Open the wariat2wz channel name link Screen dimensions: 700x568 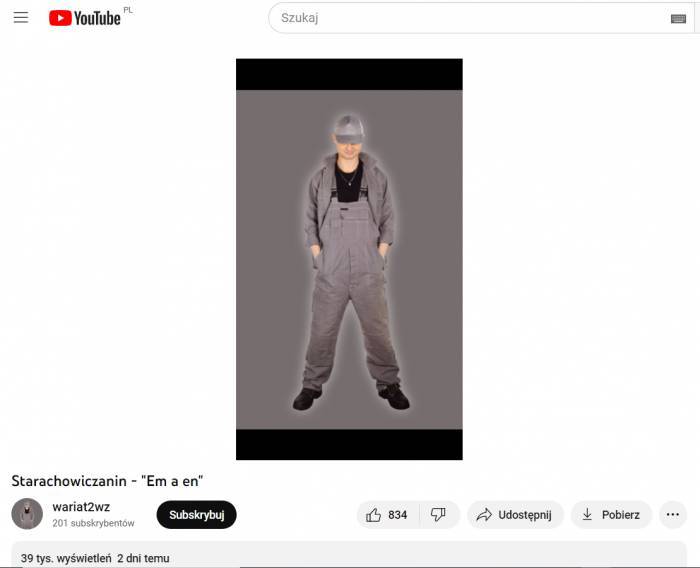tap(81, 507)
